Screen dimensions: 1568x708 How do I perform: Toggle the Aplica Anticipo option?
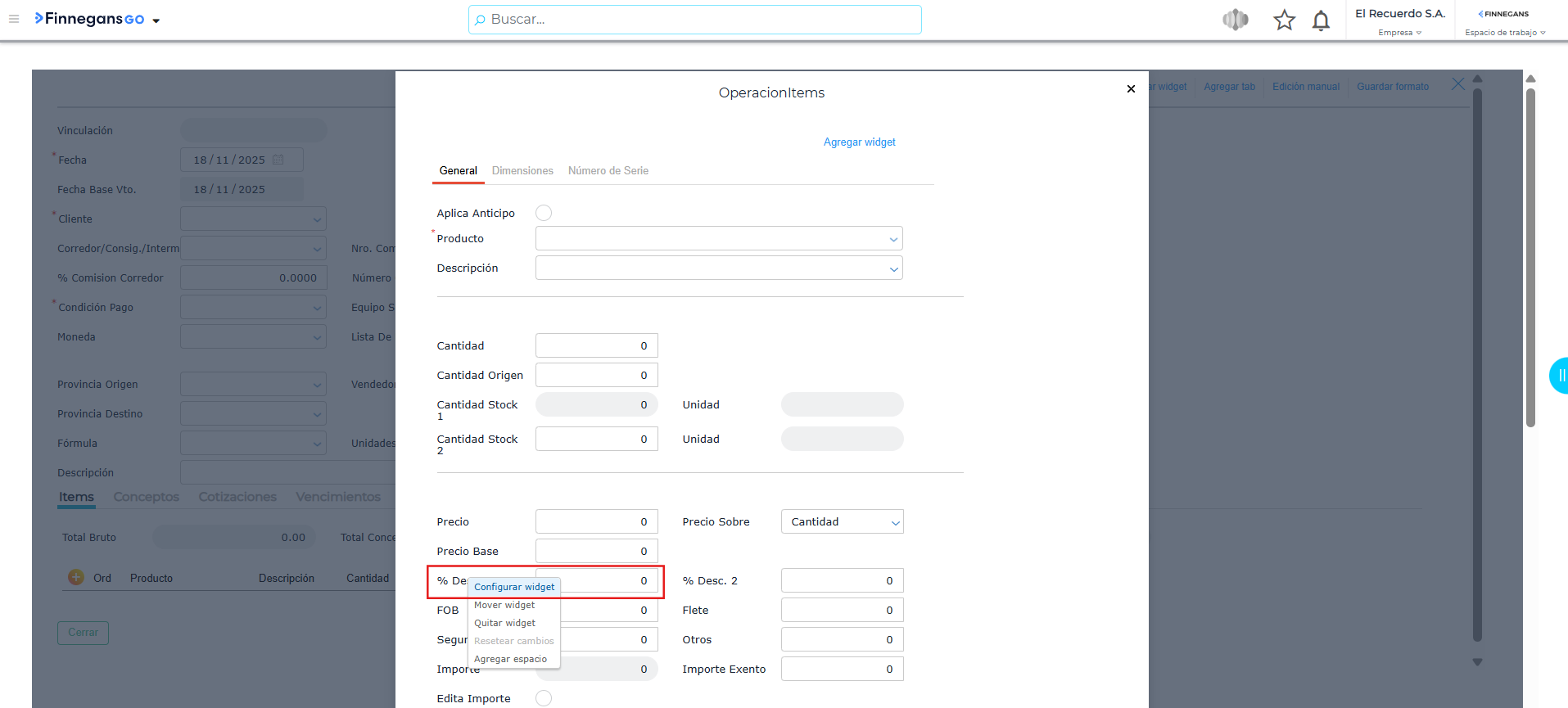(x=544, y=213)
